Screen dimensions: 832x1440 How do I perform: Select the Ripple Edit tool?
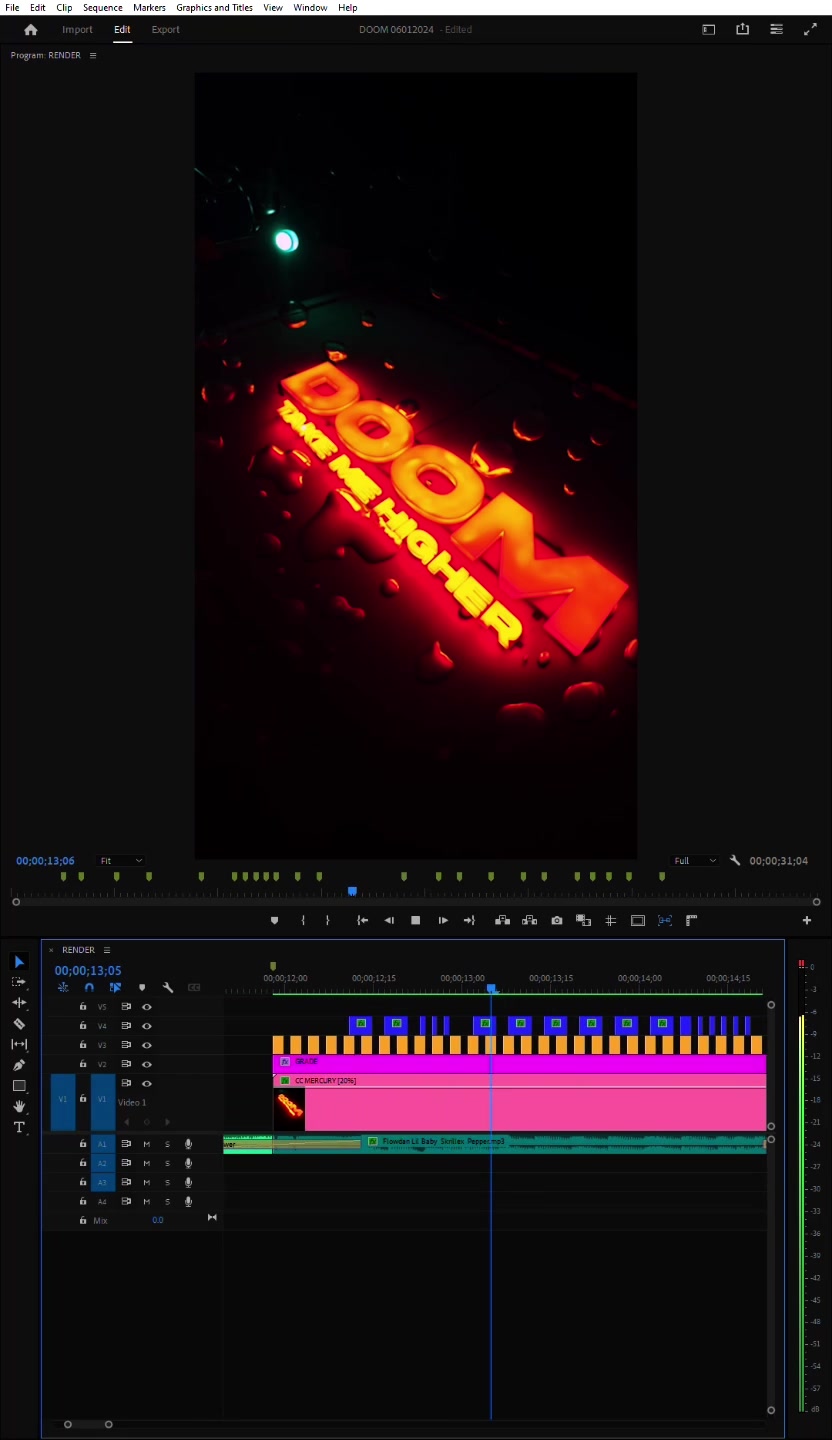(x=18, y=1003)
